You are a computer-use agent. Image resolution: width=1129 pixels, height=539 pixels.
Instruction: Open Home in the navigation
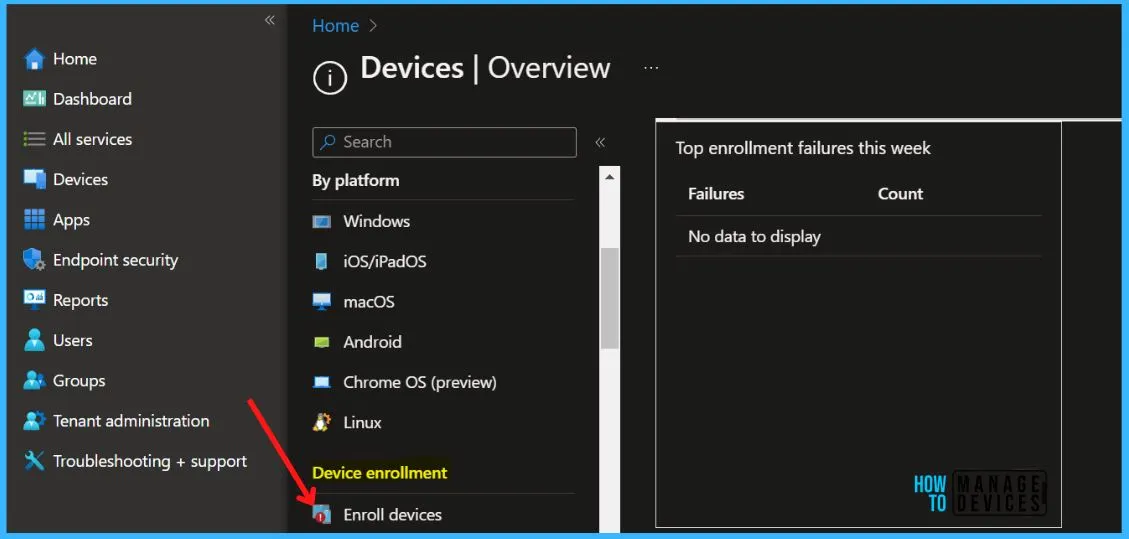pyautogui.click(x=75, y=59)
